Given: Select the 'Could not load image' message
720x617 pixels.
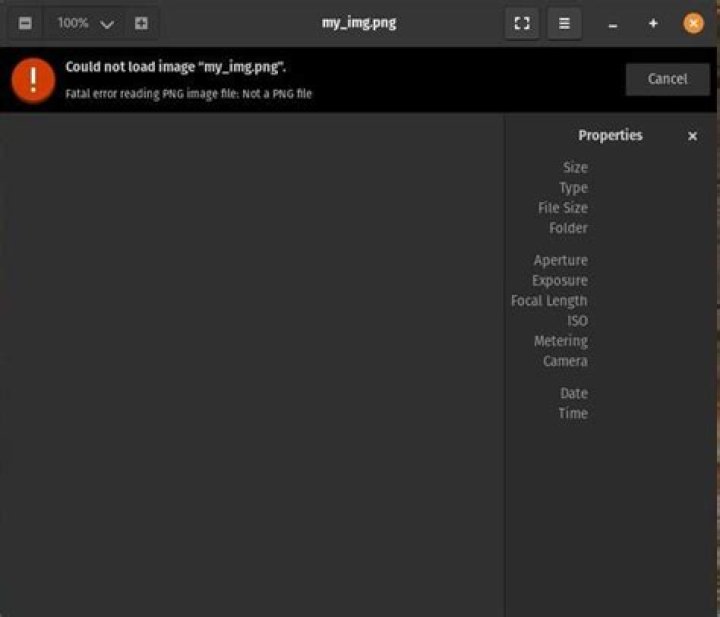Looking at the screenshot, I should click(x=175, y=67).
